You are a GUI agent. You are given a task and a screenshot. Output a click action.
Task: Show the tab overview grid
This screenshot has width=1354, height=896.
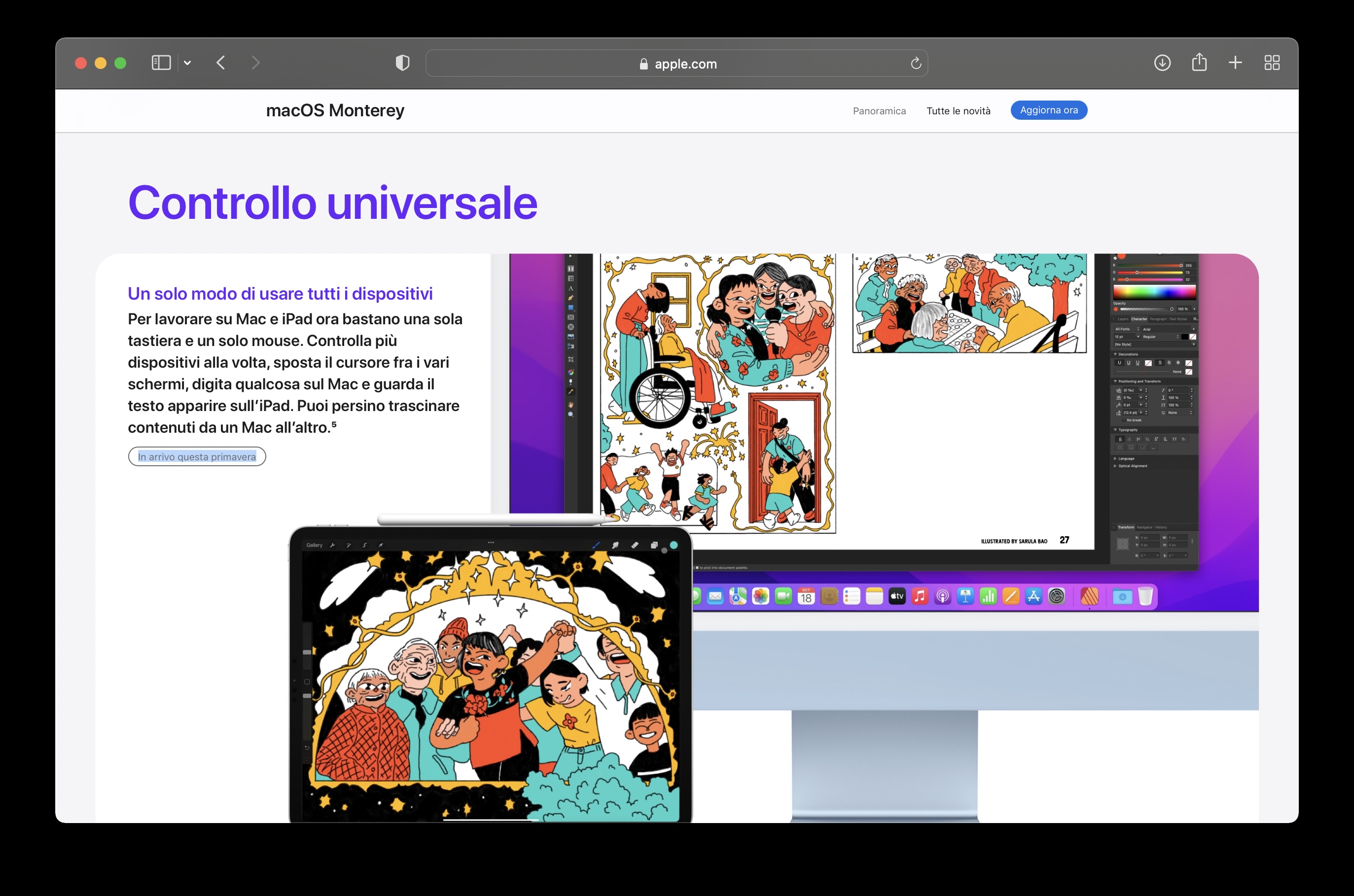click(x=1272, y=63)
